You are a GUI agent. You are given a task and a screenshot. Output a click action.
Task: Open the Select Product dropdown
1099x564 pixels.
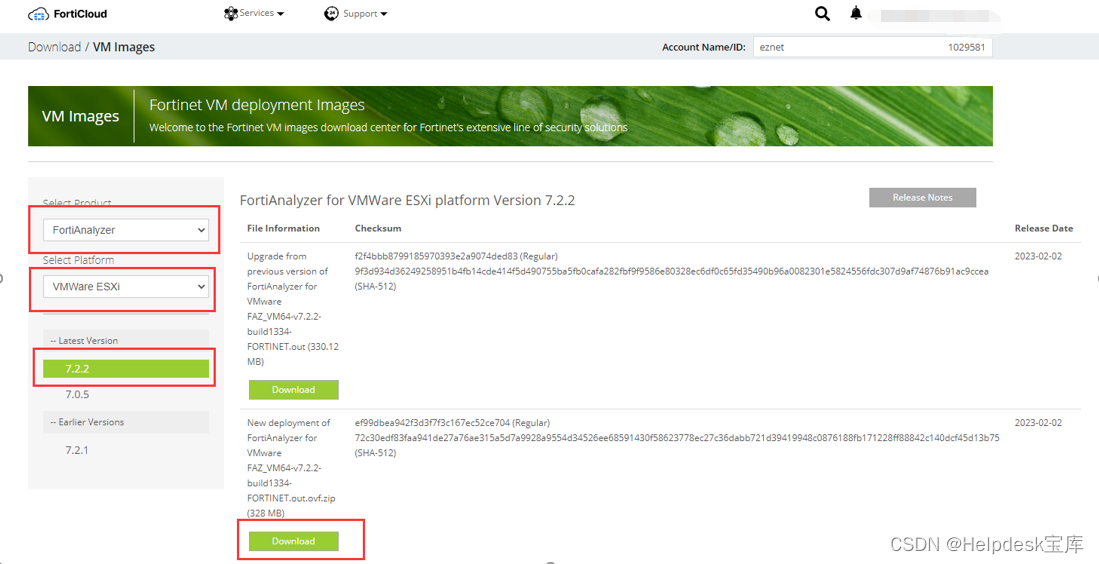[x=126, y=230]
